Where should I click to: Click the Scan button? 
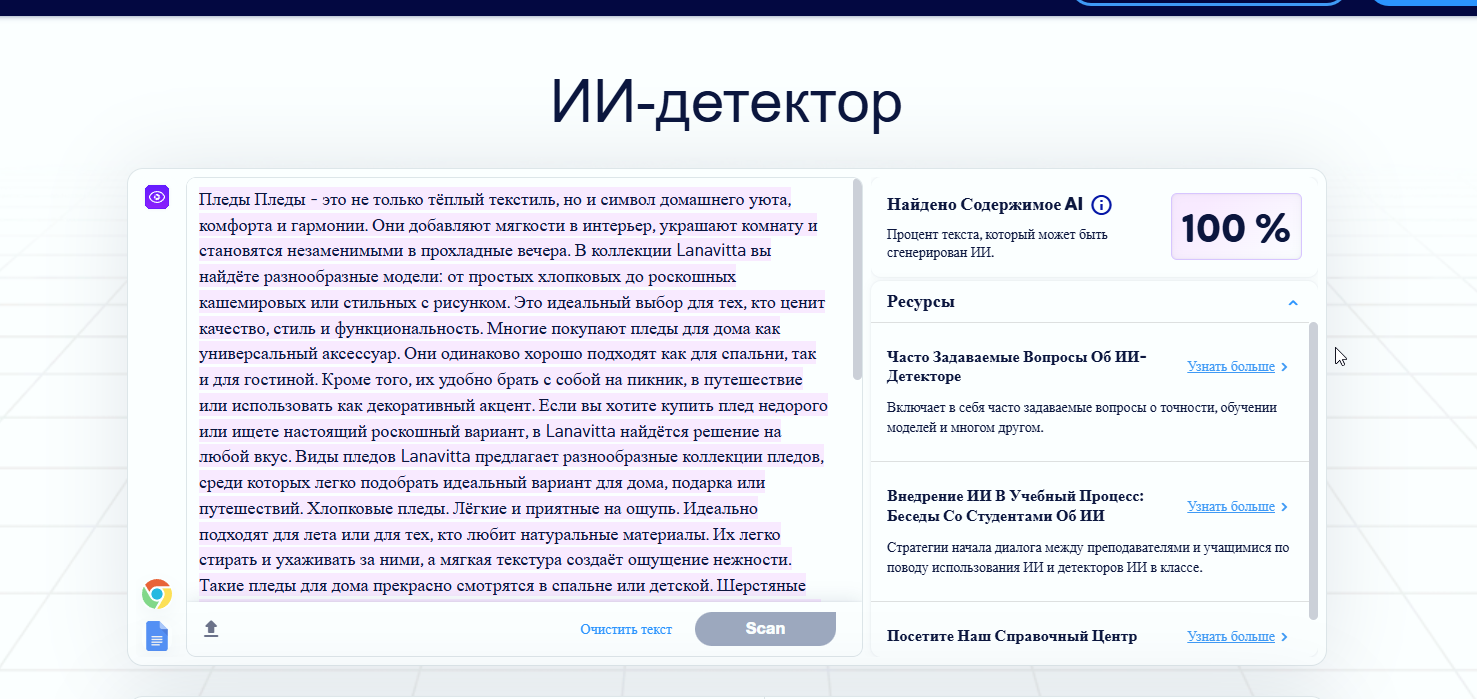pos(765,629)
